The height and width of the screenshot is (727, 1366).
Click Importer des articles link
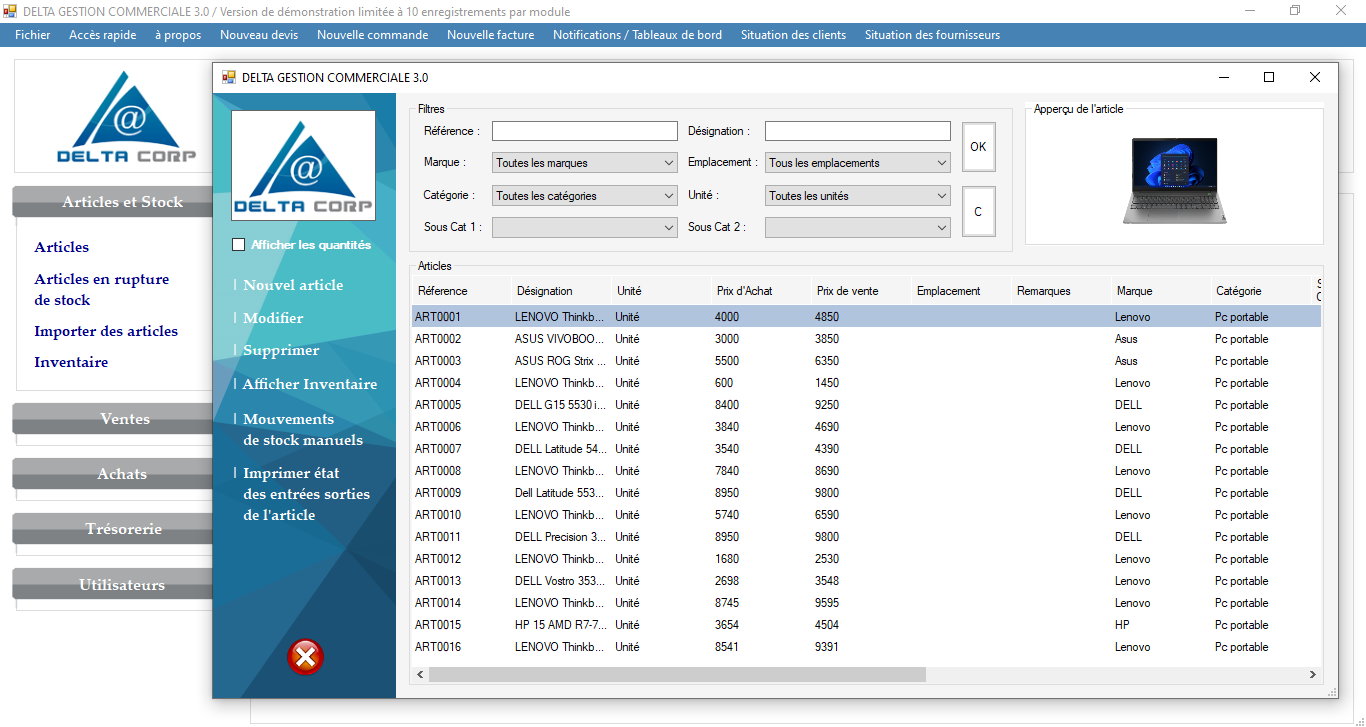tap(106, 331)
